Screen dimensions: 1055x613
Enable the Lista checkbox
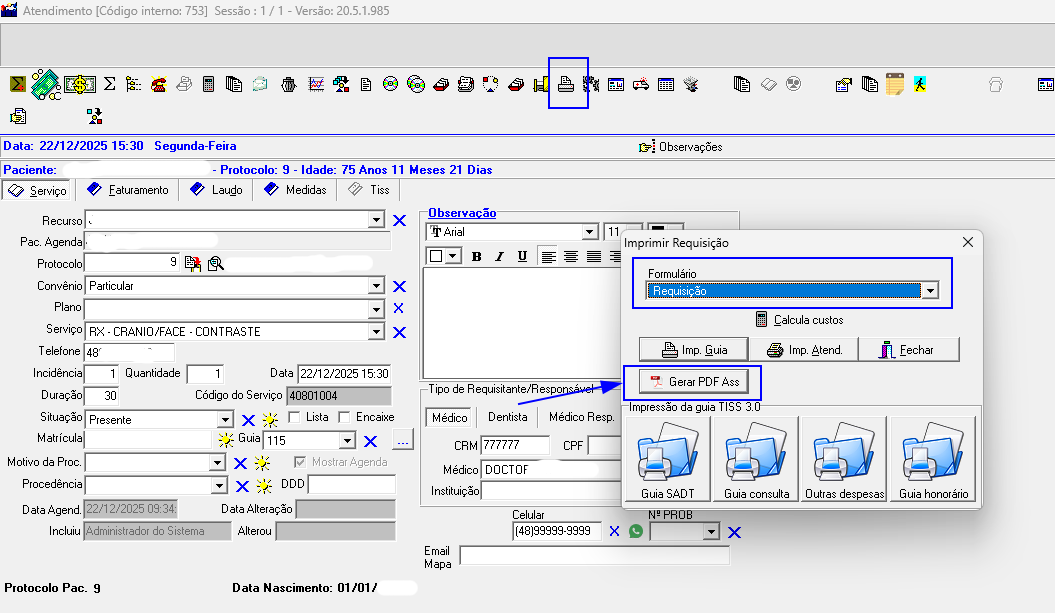(294, 417)
